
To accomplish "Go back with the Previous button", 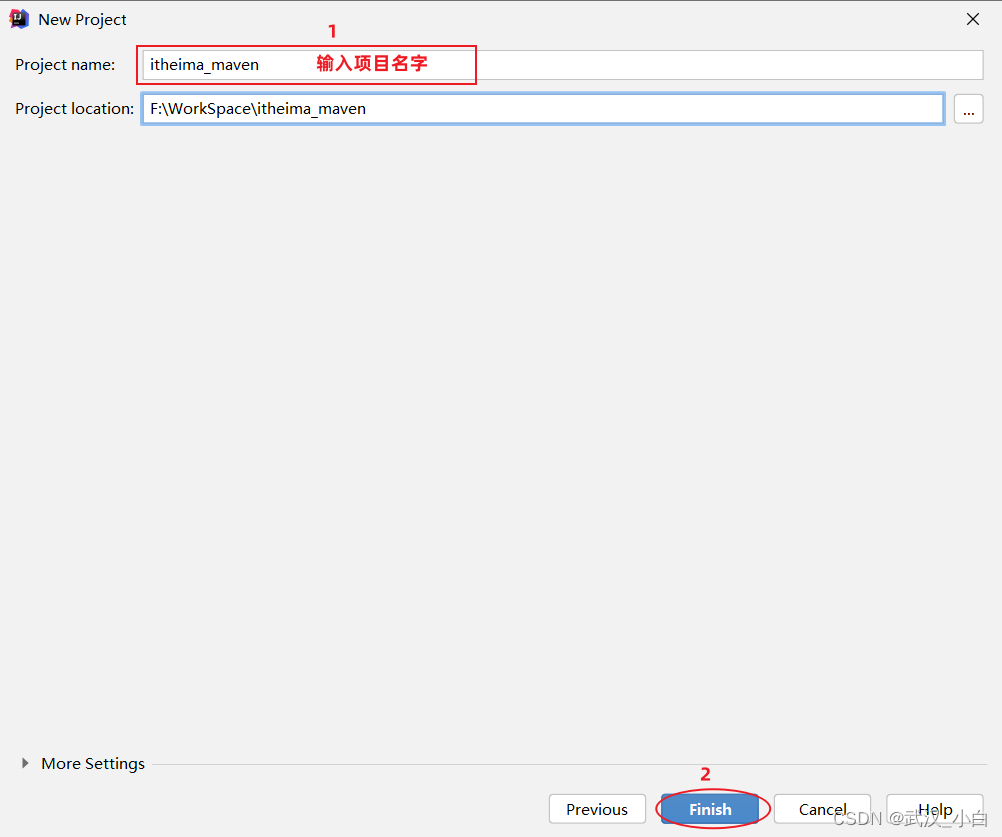I will click(597, 810).
